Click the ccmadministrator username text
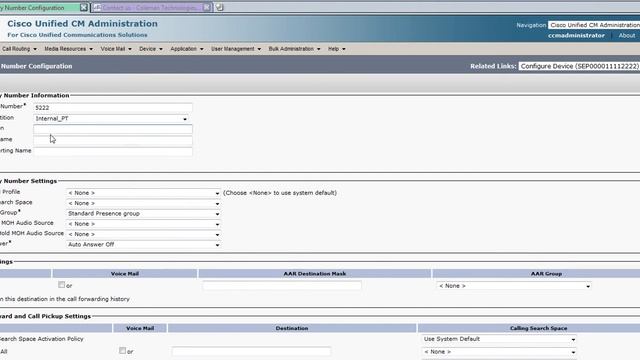640x360 pixels. (x=576, y=36)
